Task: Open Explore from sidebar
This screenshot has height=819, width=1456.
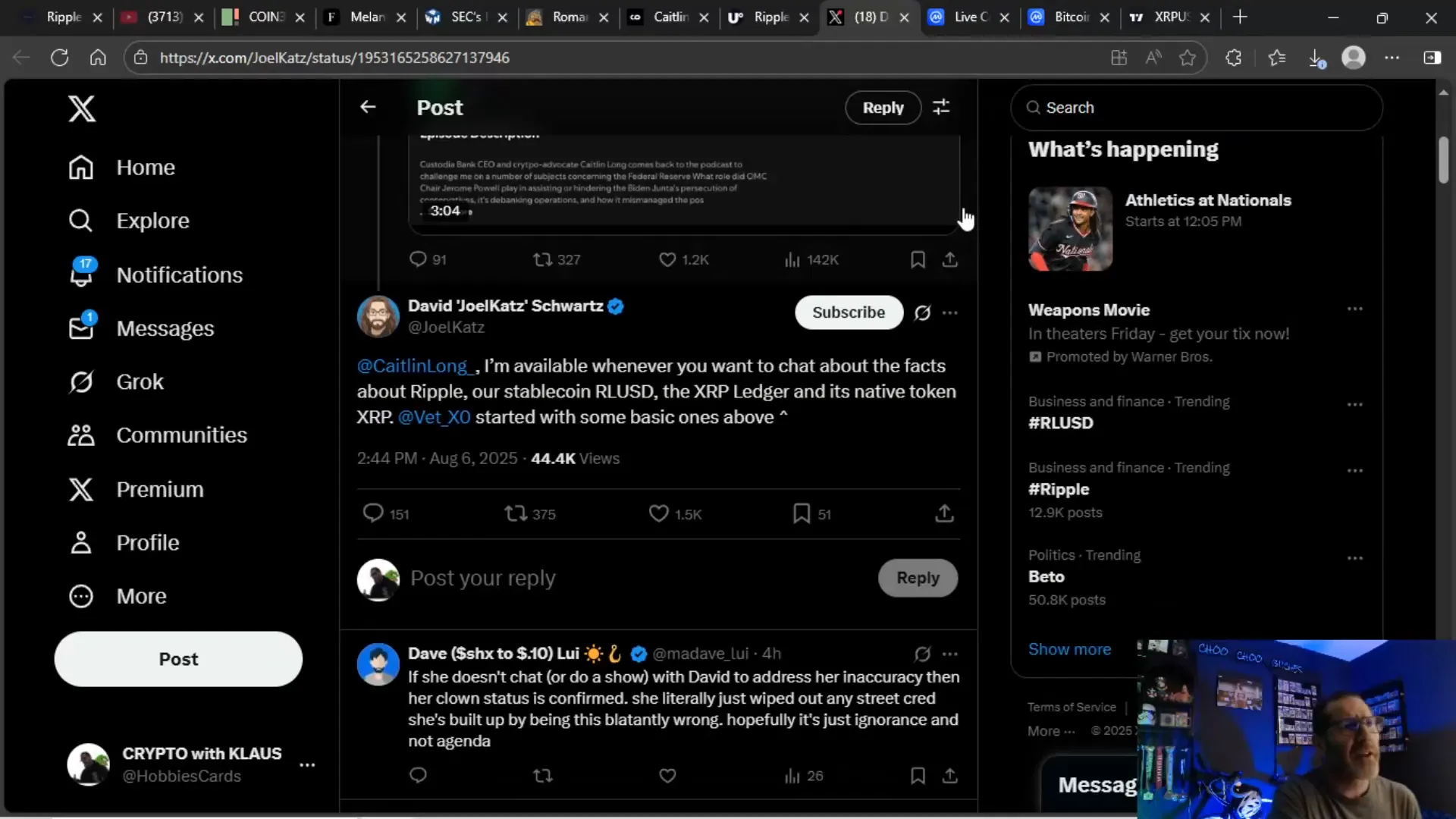Action: tap(129, 221)
